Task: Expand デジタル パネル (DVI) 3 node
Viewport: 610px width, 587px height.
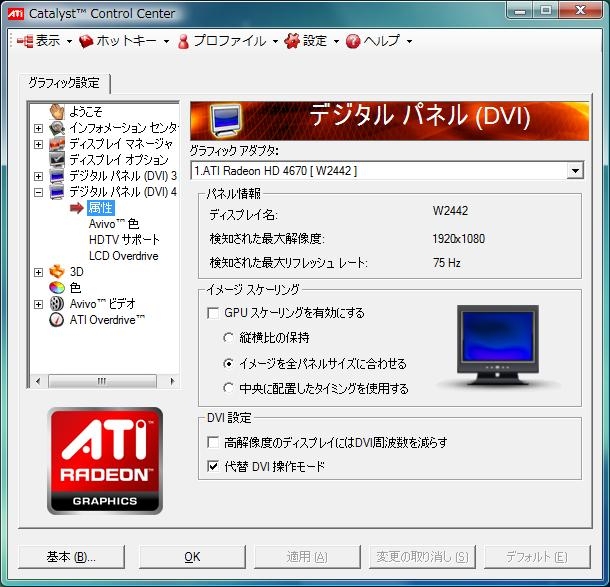Action: 38,176
